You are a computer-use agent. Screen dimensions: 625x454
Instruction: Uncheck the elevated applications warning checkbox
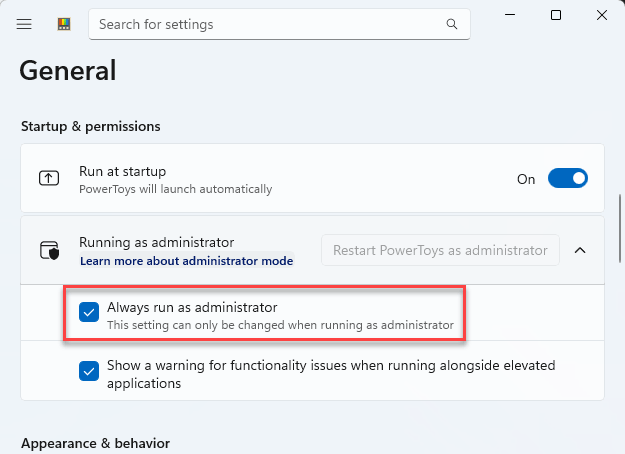(x=89, y=371)
